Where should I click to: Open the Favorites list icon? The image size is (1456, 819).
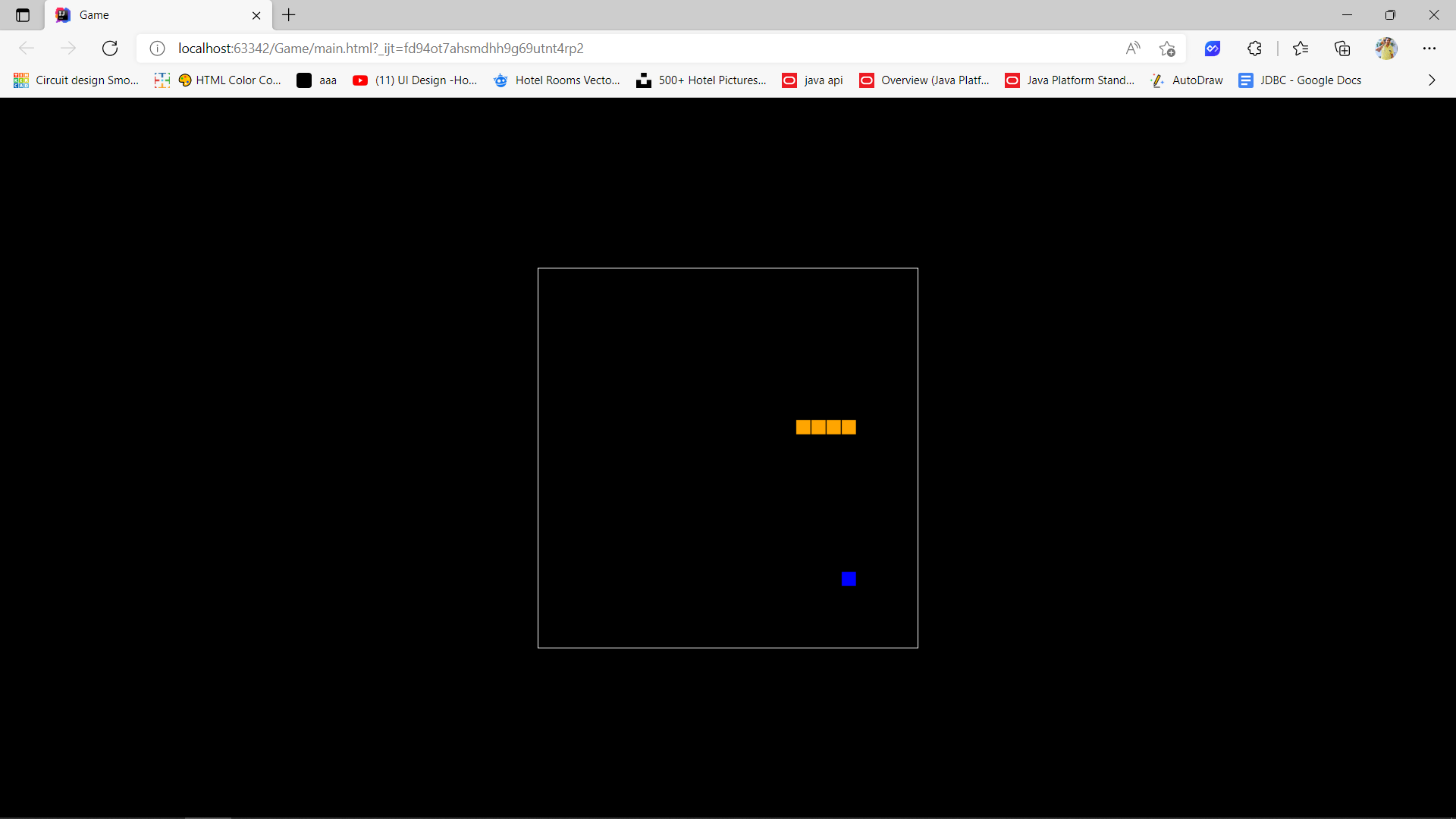coord(1301,49)
